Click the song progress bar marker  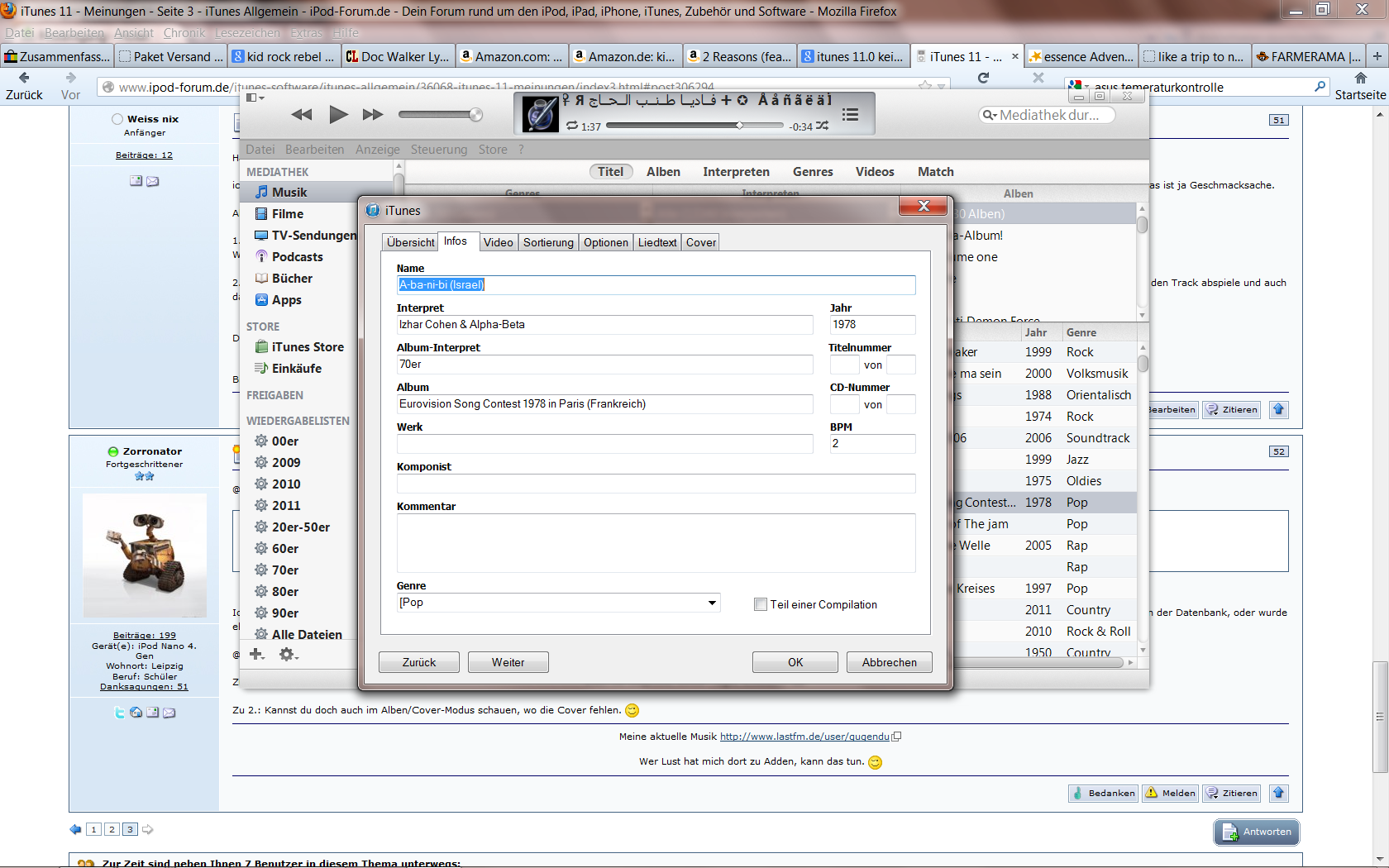pos(740,126)
